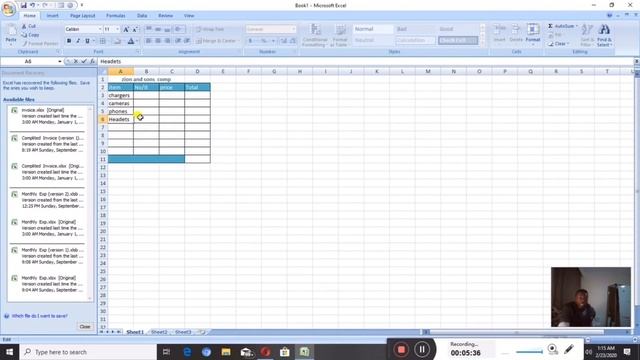640x360 pixels.
Task: Cancel formula bar entry with X
Action: pyautogui.click(x=76, y=61)
